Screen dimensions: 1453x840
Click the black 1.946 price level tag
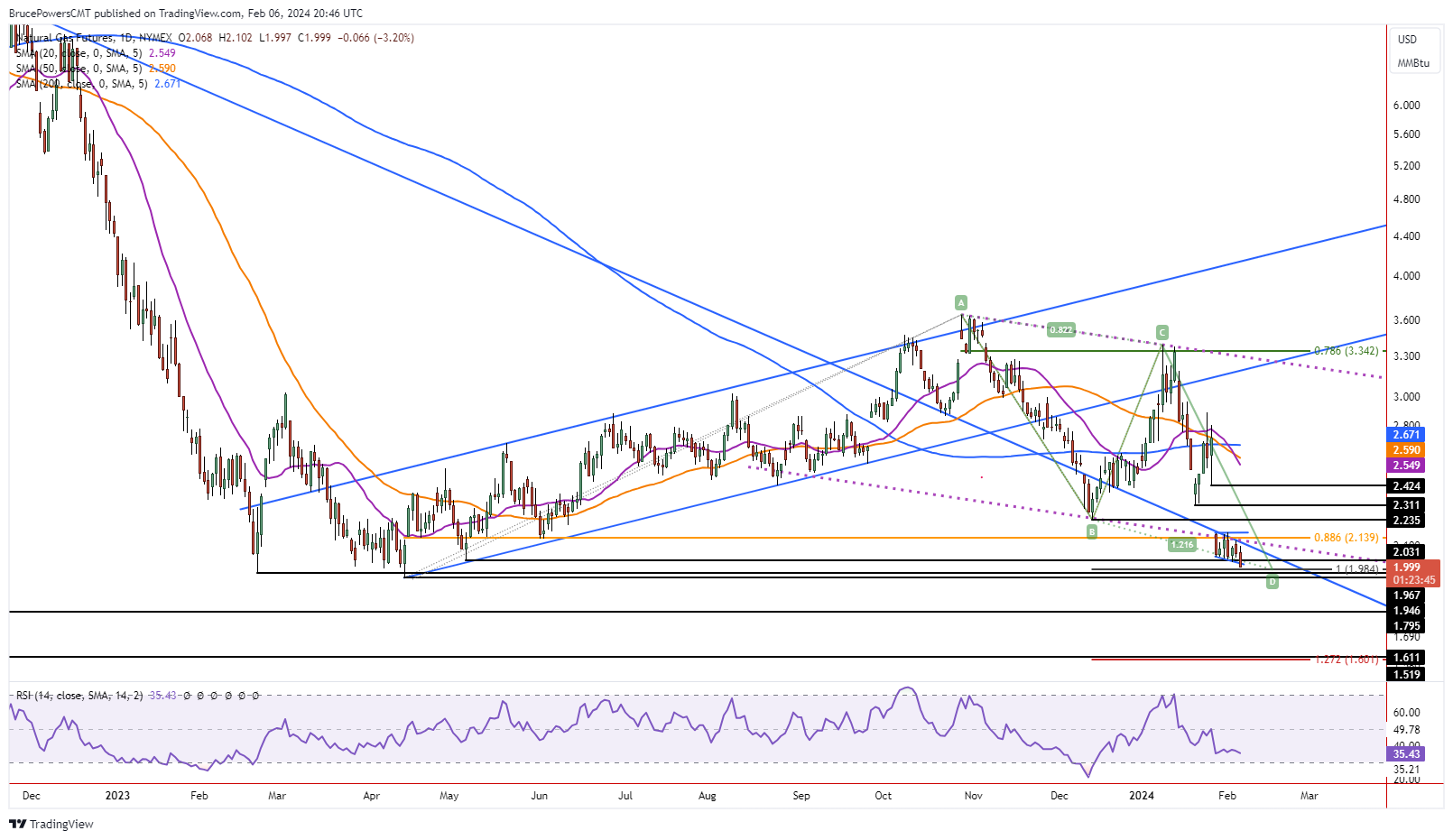click(1406, 611)
